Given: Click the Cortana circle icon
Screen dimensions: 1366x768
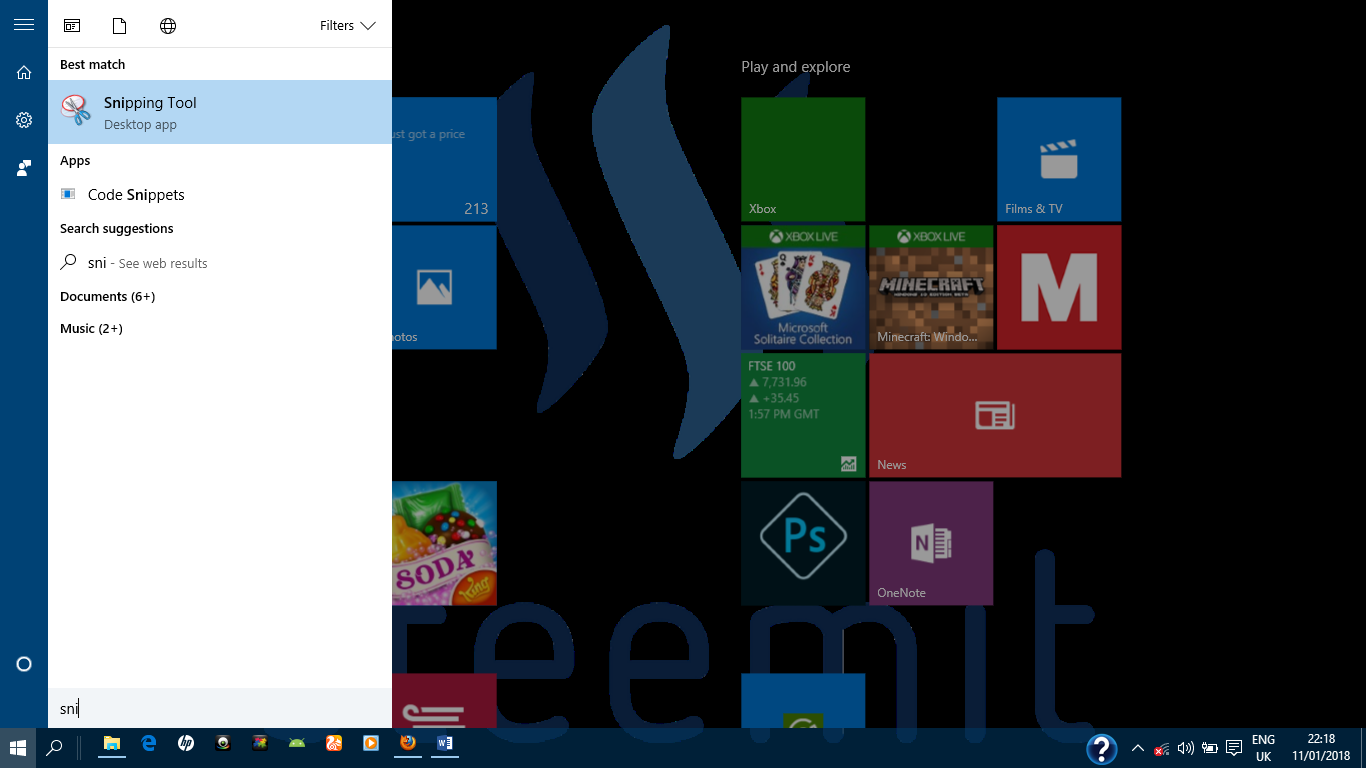Looking at the screenshot, I should click(24, 664).
